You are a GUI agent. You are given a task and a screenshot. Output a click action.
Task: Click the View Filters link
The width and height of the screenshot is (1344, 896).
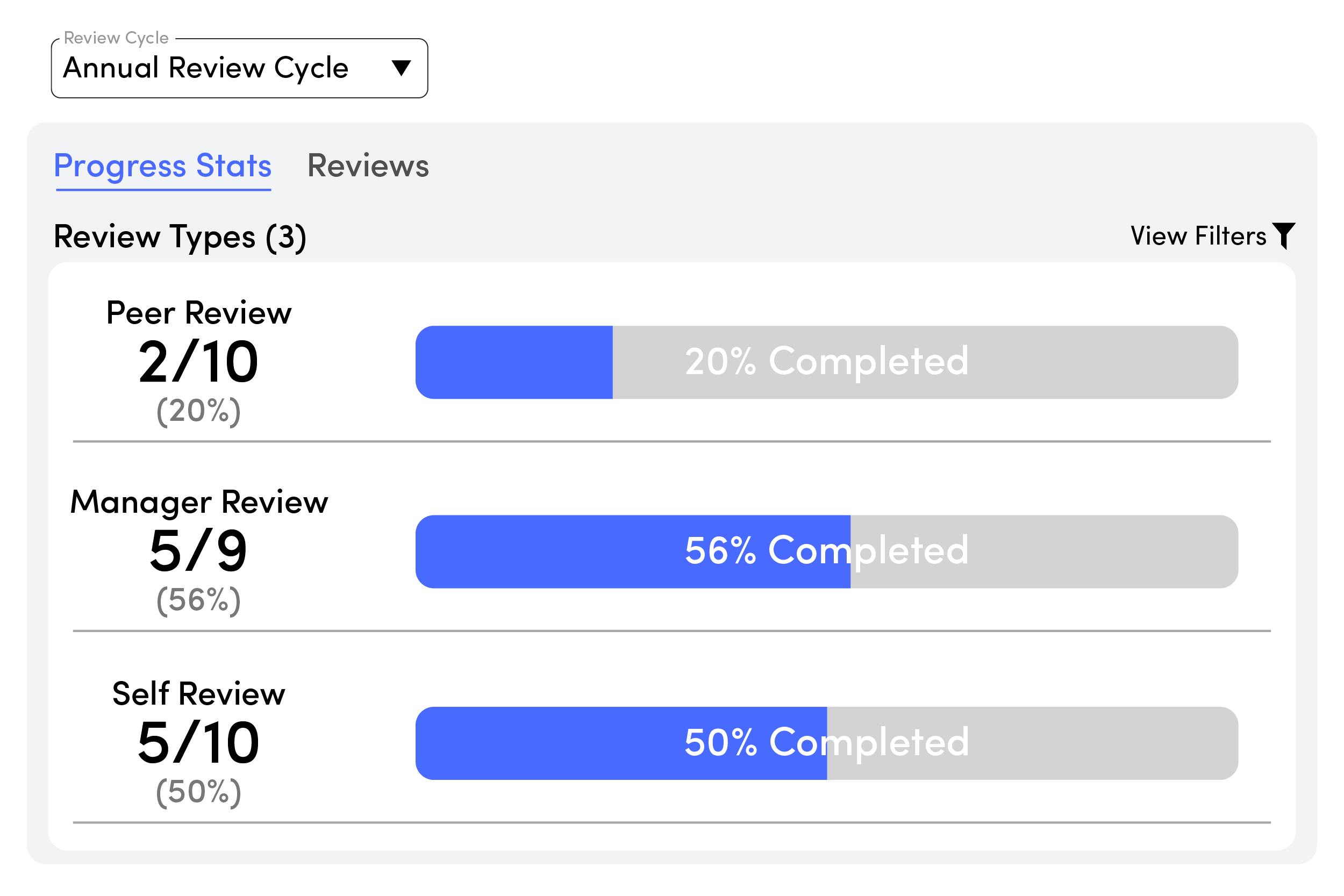pos(1198,236)
